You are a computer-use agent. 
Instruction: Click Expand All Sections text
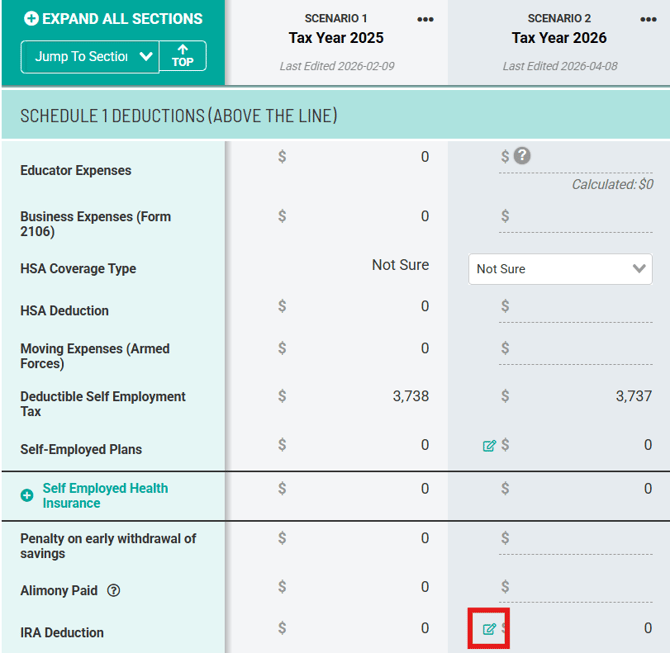pos(122,19)
